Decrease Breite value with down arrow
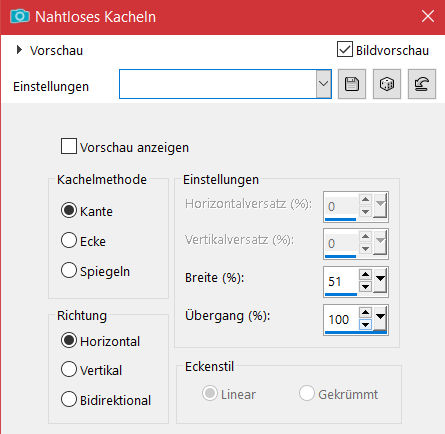The height and width of the screenshot is (434, 445). [x=365, y=286]
